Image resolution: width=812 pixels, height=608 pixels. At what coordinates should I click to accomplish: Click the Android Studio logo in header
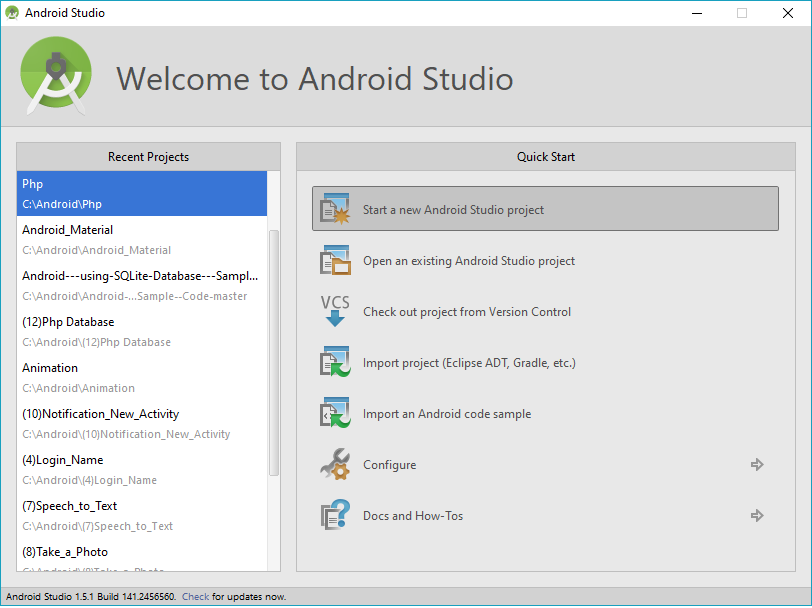pos(56,75)
